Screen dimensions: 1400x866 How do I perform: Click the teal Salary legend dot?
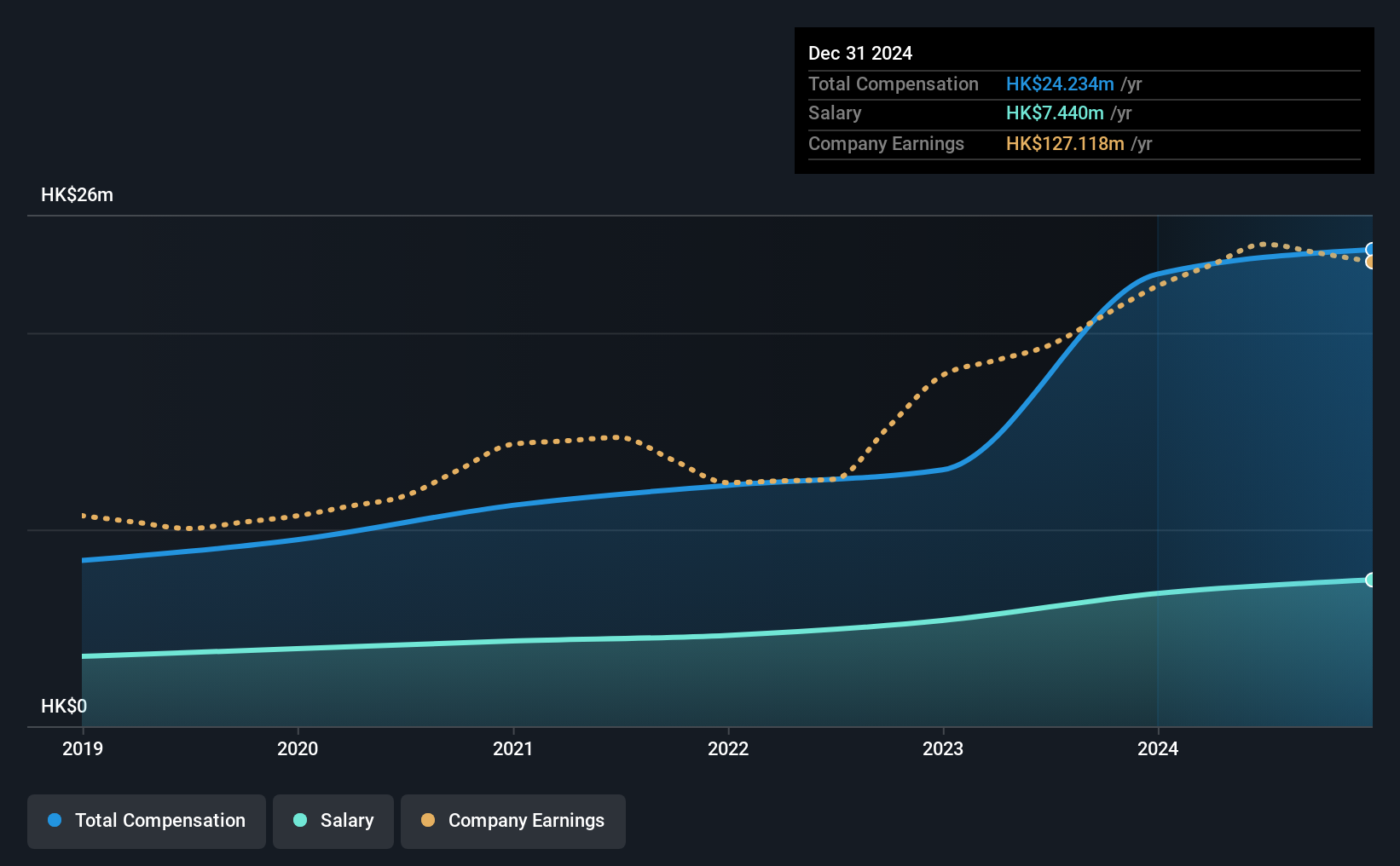pyautogui.click(x=300, y=820)
